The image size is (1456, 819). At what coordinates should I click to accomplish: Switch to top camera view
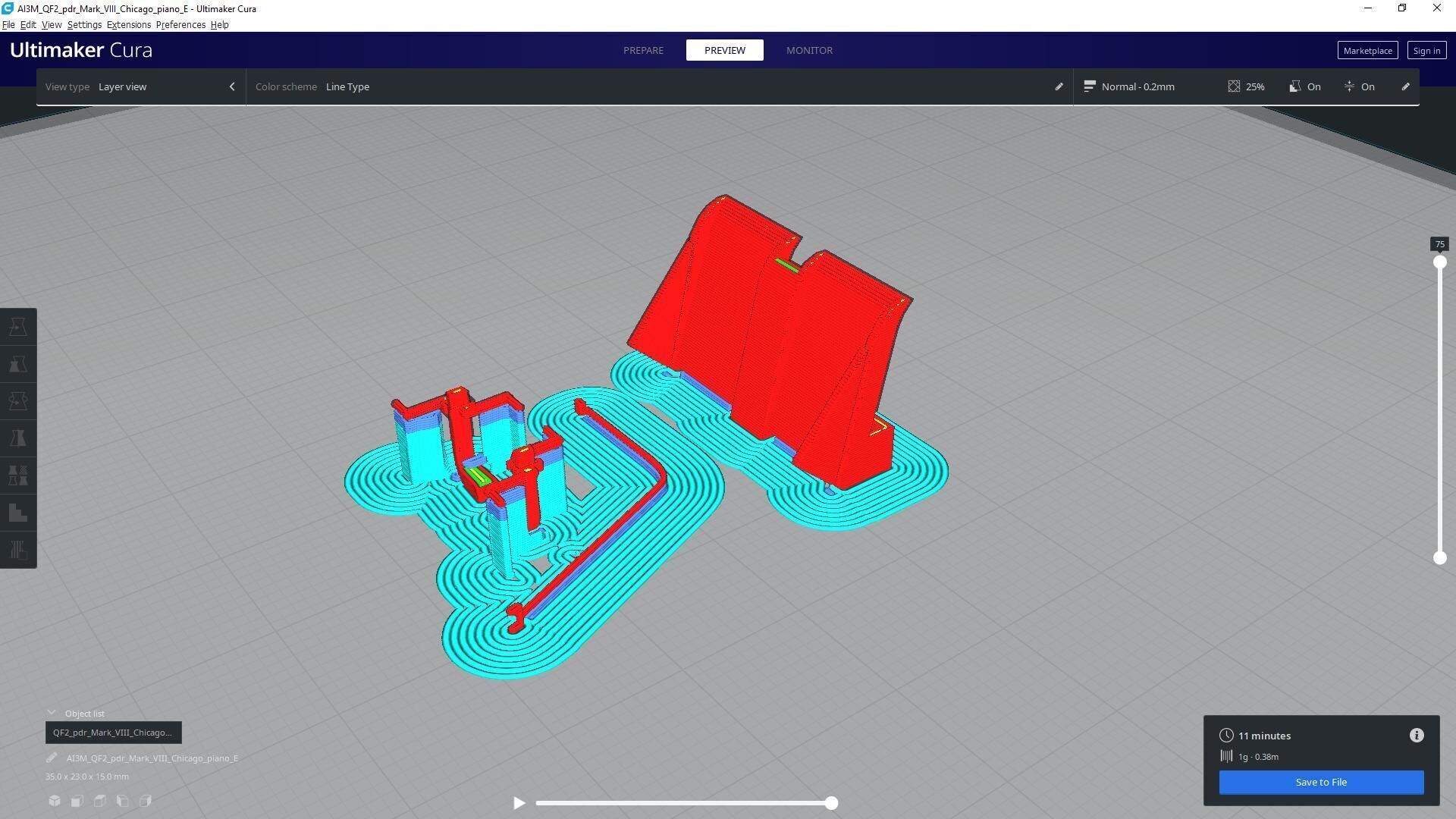tap(100, 801)
